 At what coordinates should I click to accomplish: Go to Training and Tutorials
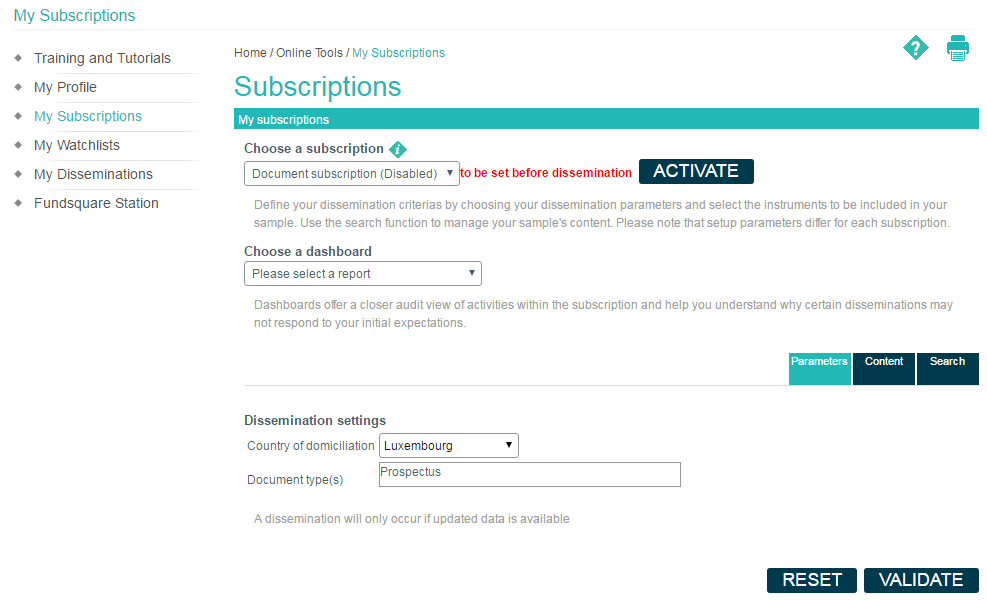coord(102,58)
